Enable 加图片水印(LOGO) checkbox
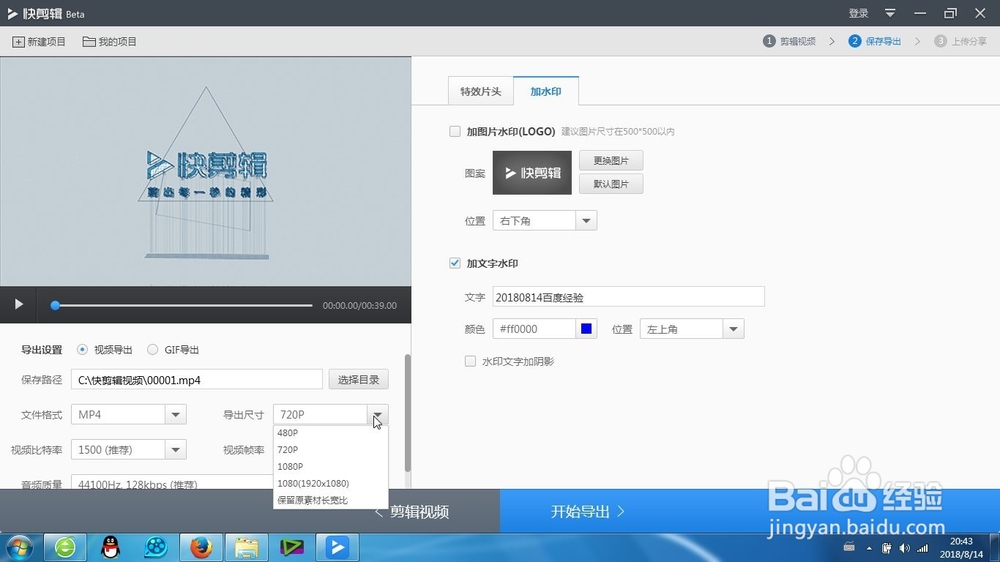1000x562 pixels. [455, 131]
